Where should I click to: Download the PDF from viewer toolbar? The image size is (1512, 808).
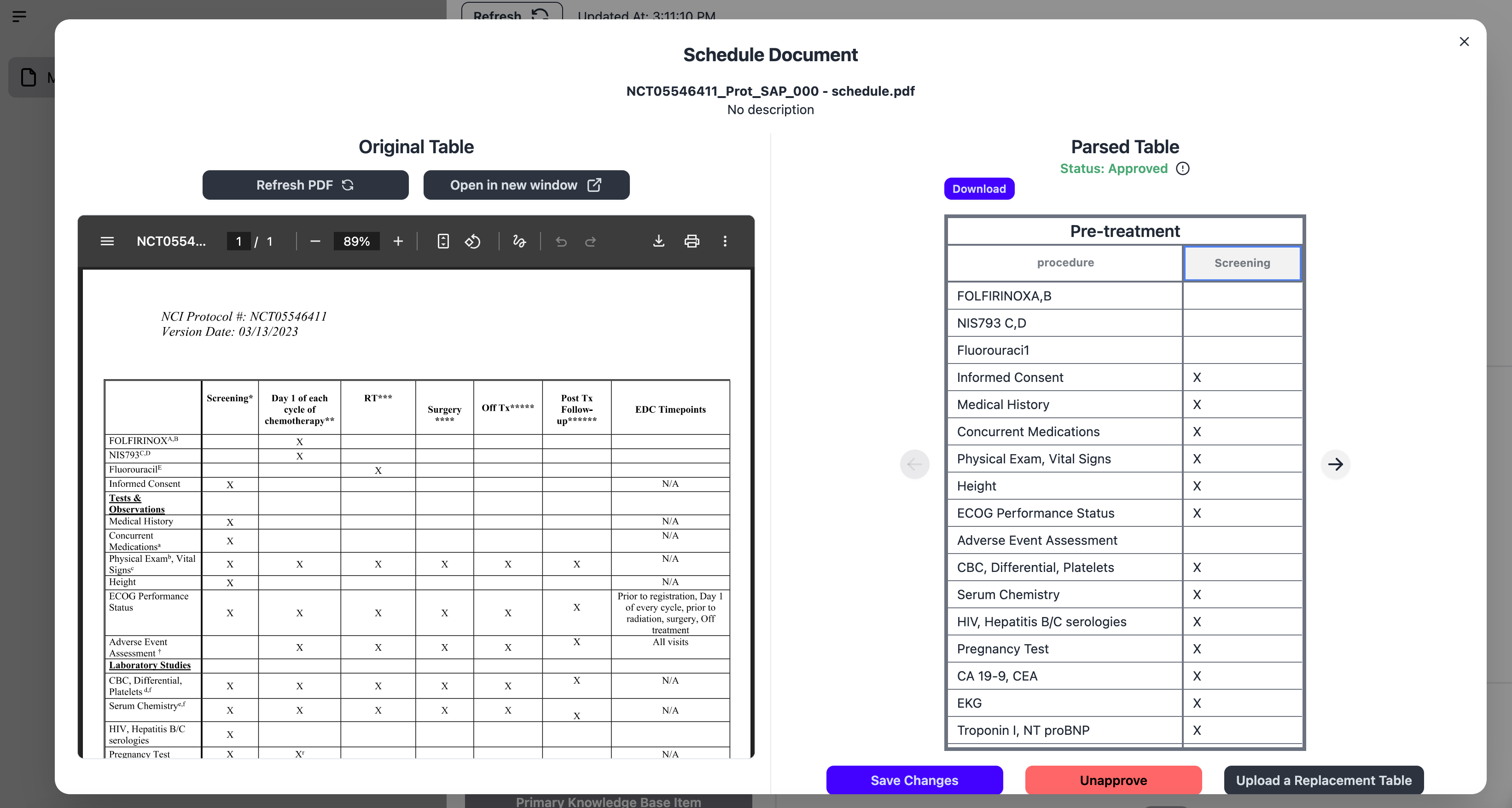[658, 241]
